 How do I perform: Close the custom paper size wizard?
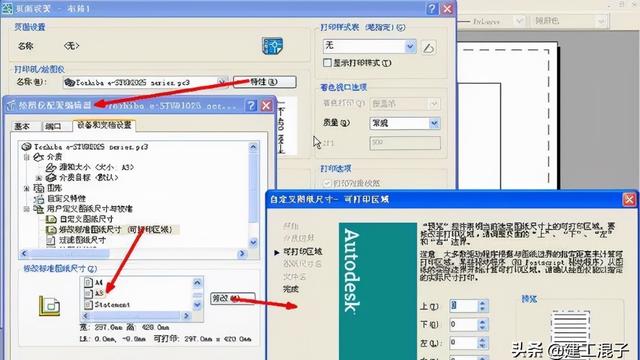click(629, 199)
